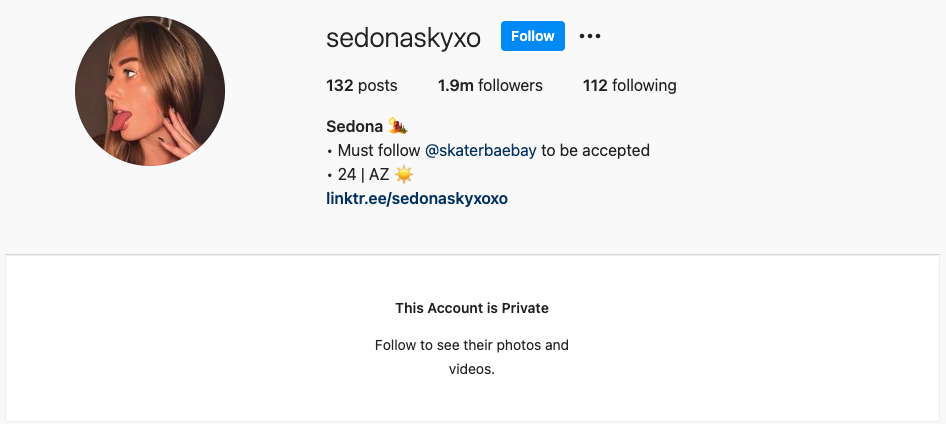Click the word "followers" in the stats row
This screenshot has width=946, height=424.
510,86
